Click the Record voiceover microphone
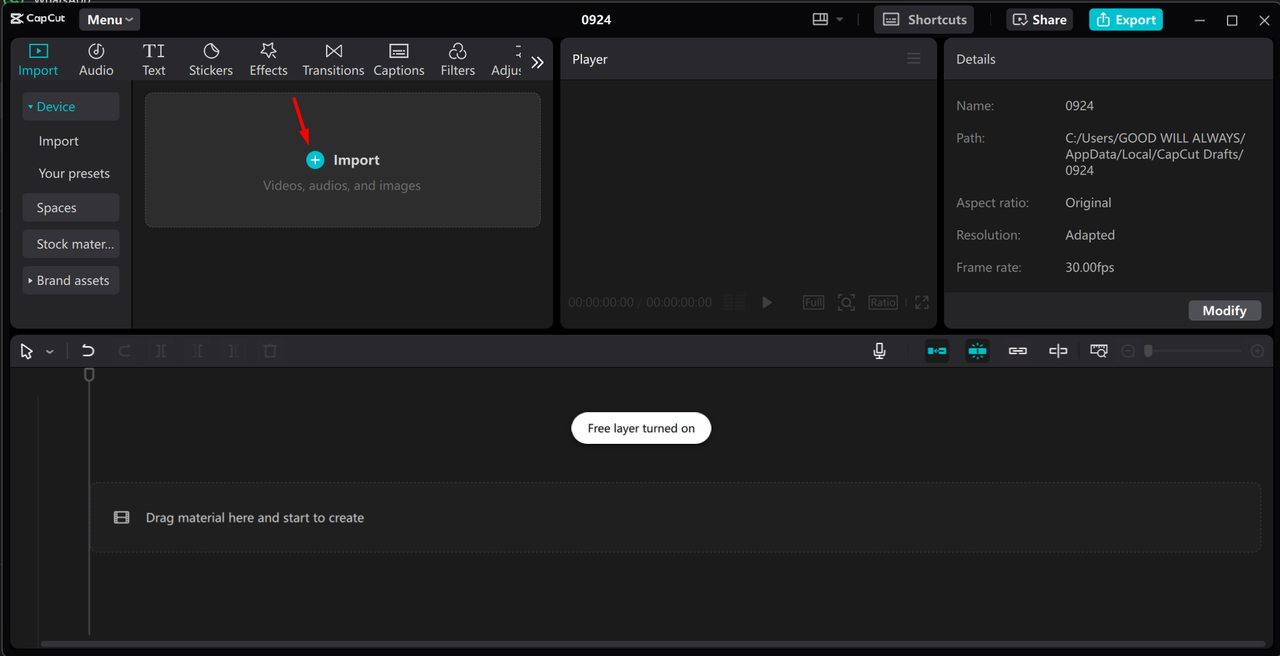This screenshot has height=656, width=1280. pos(879,351)
